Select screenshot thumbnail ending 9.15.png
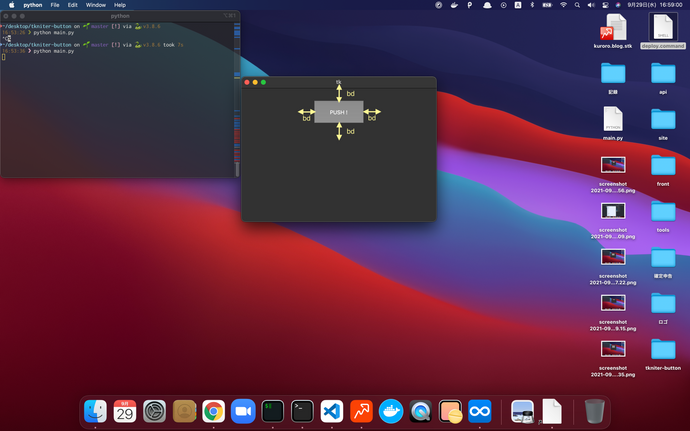Screen dimensions: 690x431 [x=613, y=303]
